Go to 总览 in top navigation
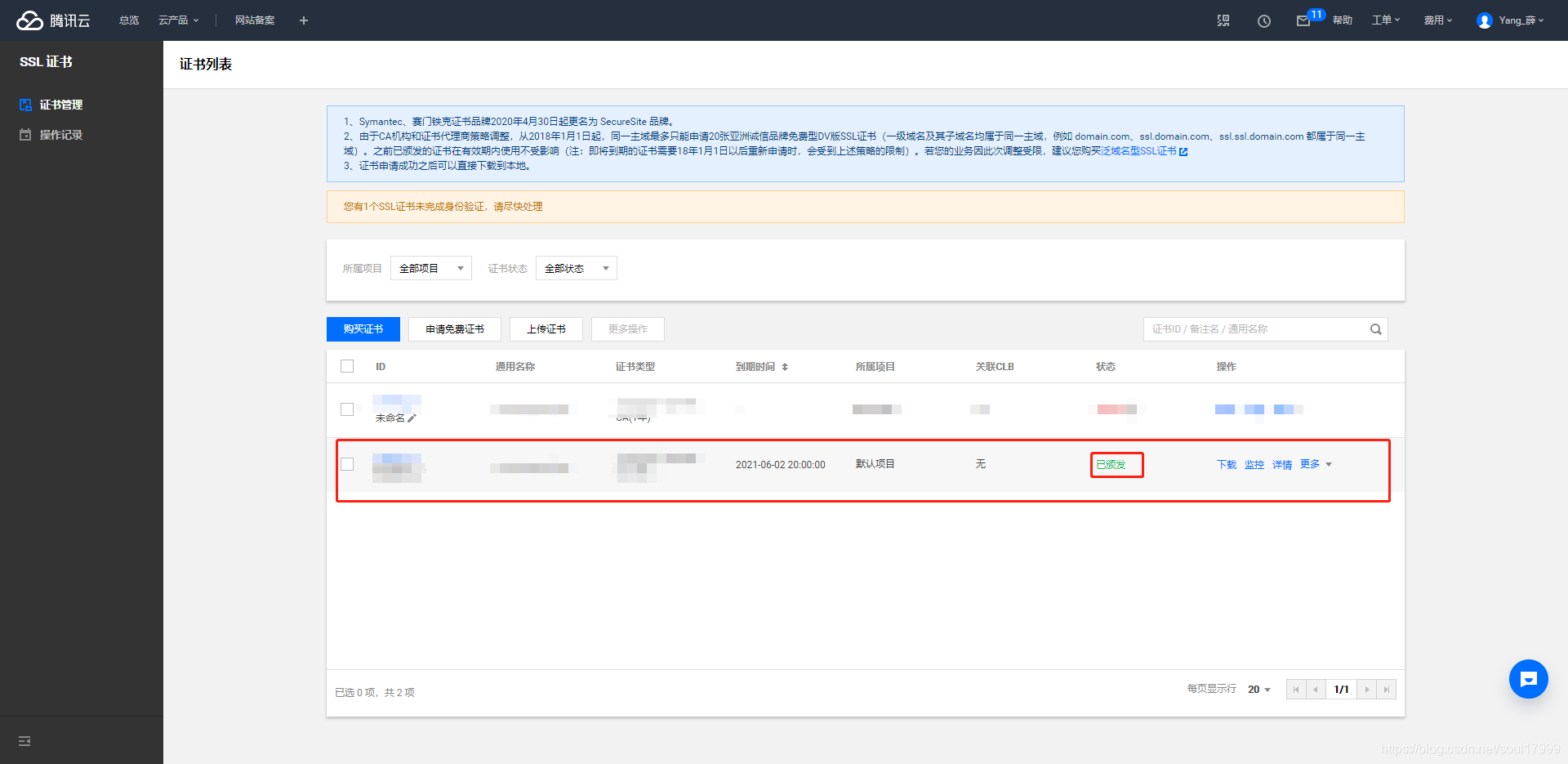Viewport: 1568px width, 764px height. pyautogui.click(x=129, y=20)
